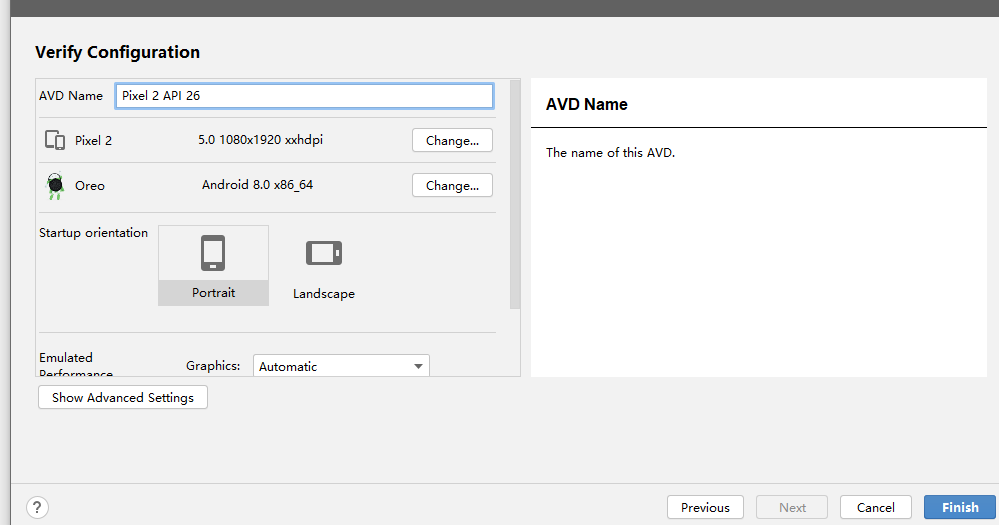Screen dimensions: 999x525
Task: Open the Graphics Automatic dropdown
Action: click(341, 366)
